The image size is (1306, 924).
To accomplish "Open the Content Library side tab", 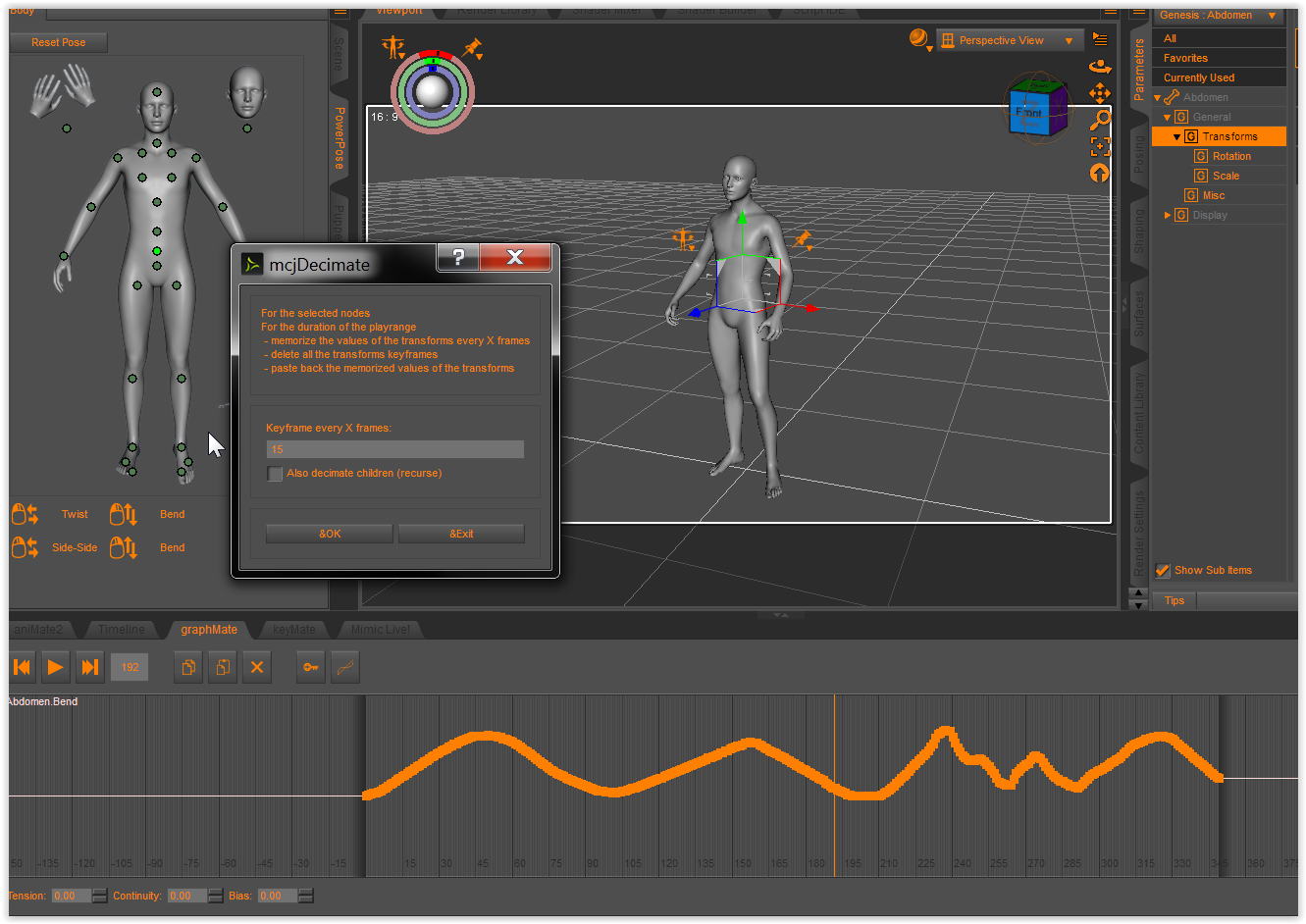I will pyautogui.click(x=1139, y=413).
